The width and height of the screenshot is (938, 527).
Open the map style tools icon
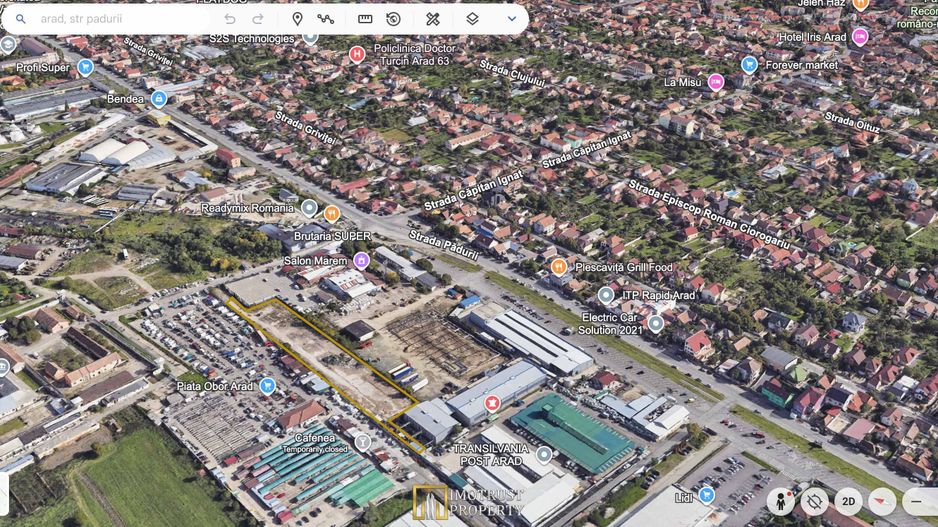[x=433, y=19]
